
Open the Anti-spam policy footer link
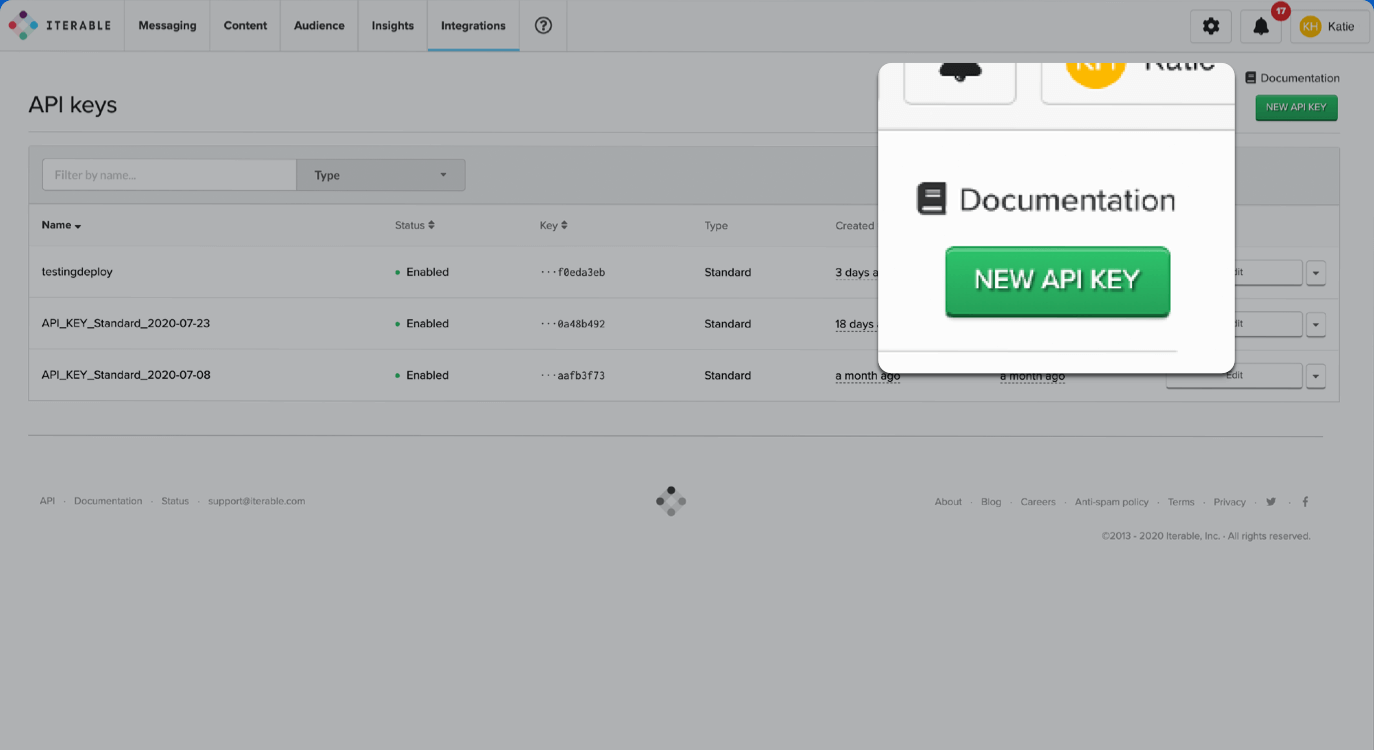[1112, 502]
